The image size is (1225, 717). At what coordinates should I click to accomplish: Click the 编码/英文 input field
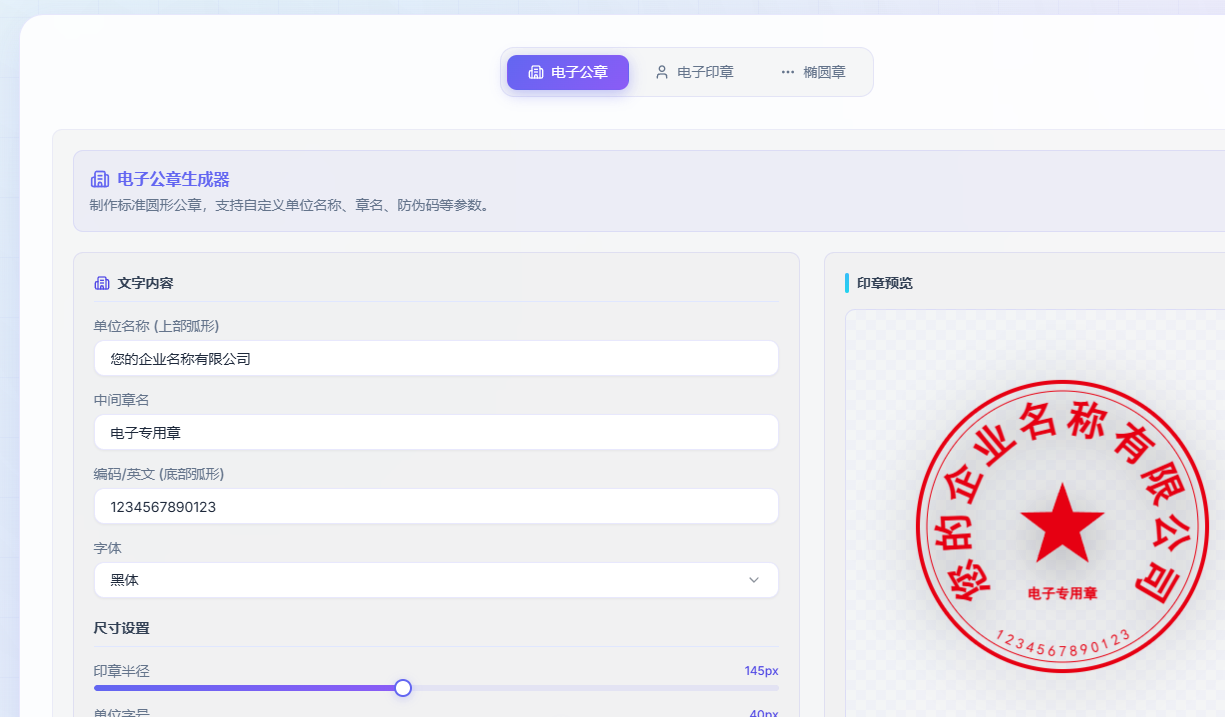(436, 506)
